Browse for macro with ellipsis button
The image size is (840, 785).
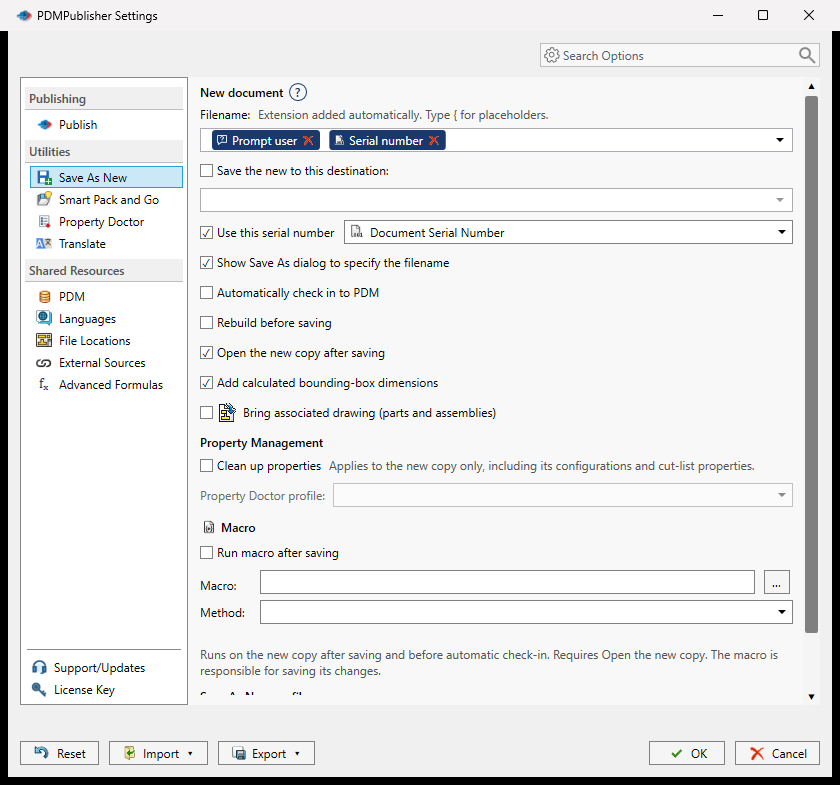coord(776,582)
